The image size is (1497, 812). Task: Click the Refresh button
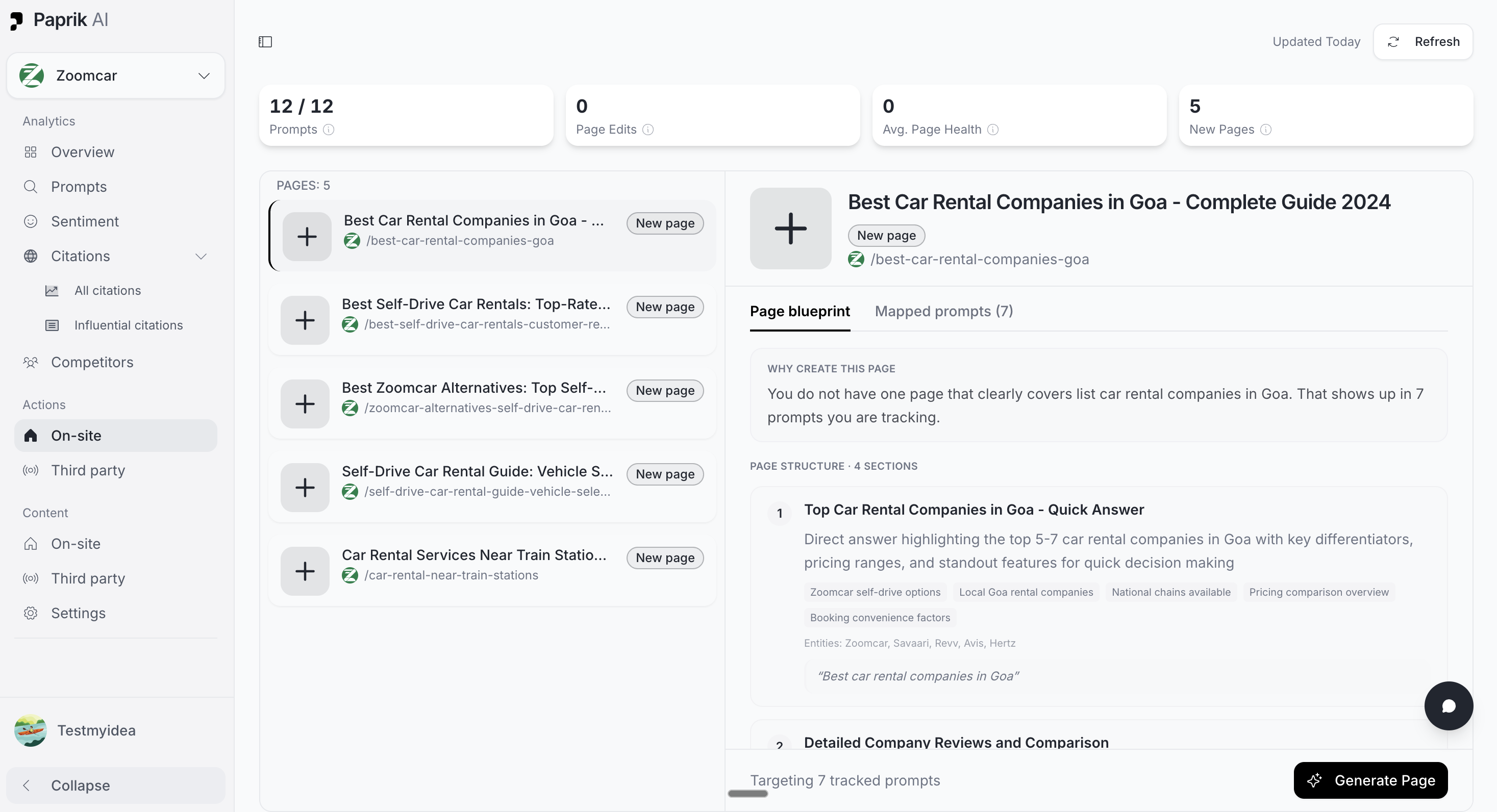(1423, 42)
